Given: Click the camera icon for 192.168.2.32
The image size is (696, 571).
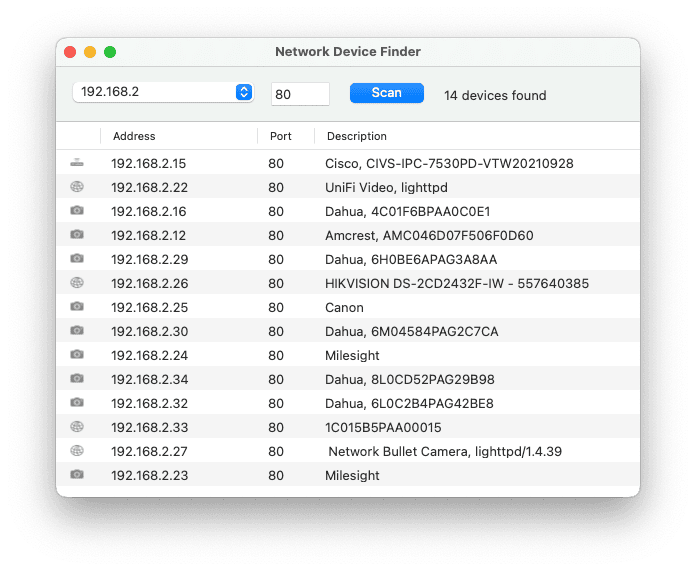Looking at the screenshot, I should [x=77, y=402].
